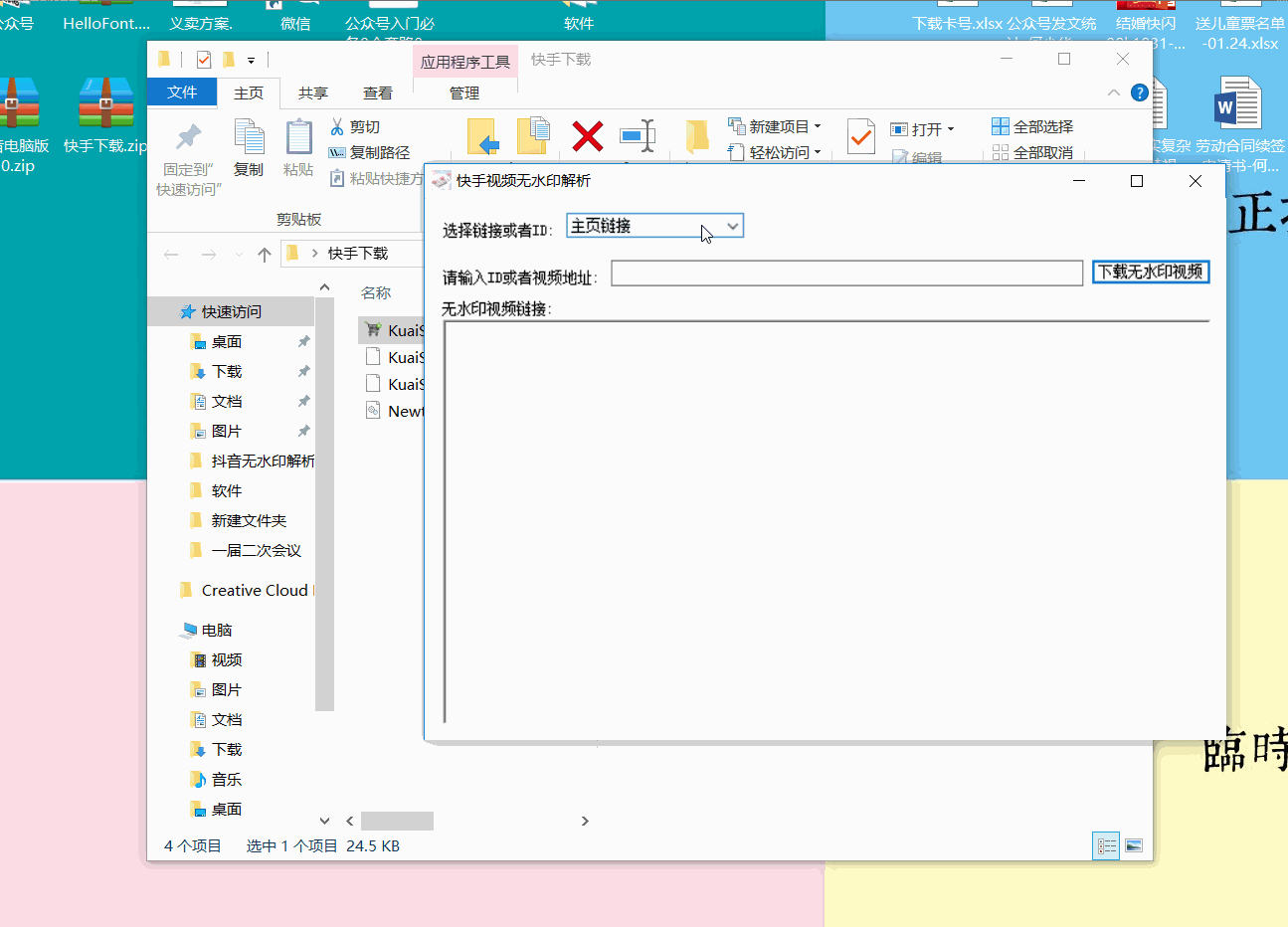
Task: Click the navigation pane scroll-up arrow
Action: click(324, 287)
